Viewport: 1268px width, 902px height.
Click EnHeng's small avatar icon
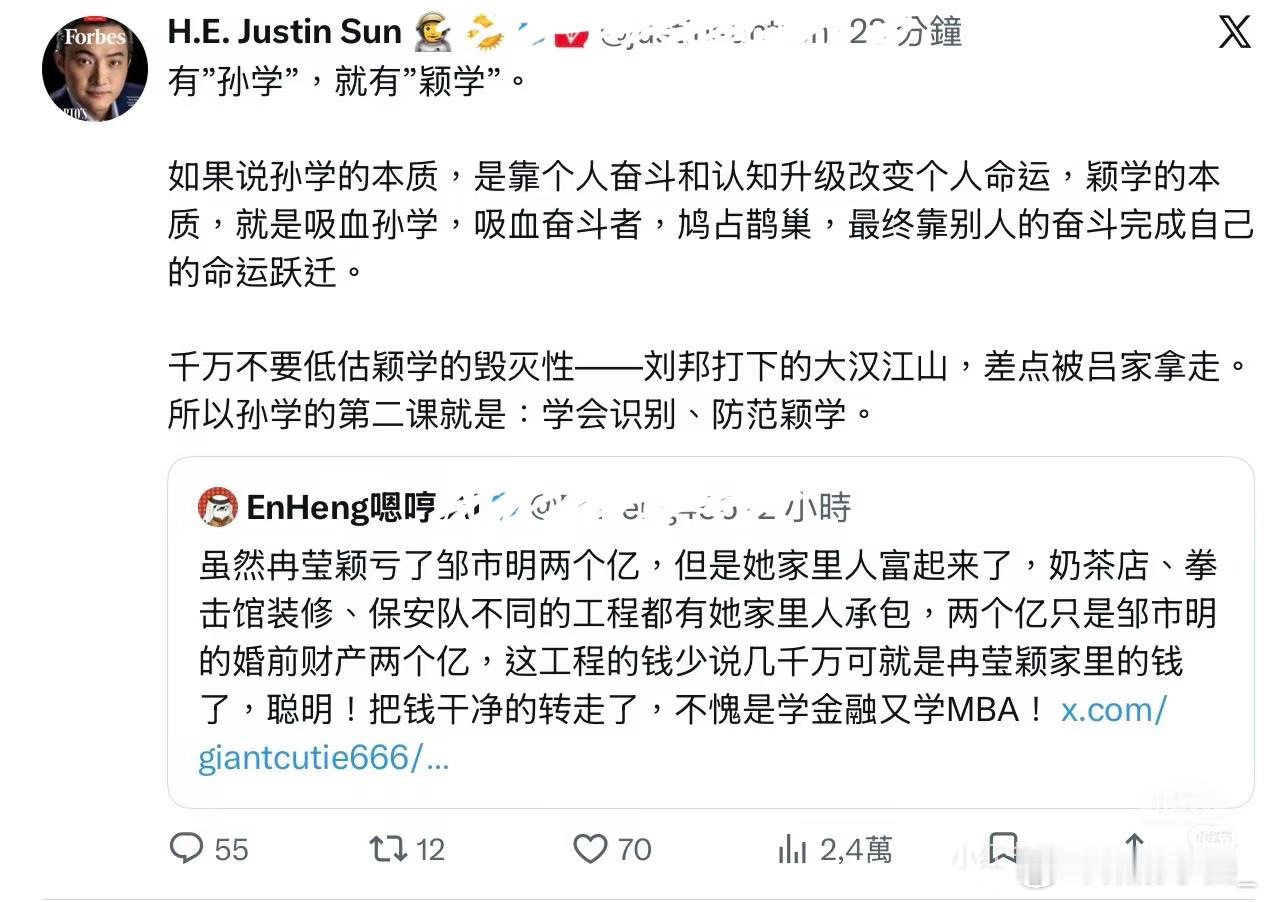(218, 507)
